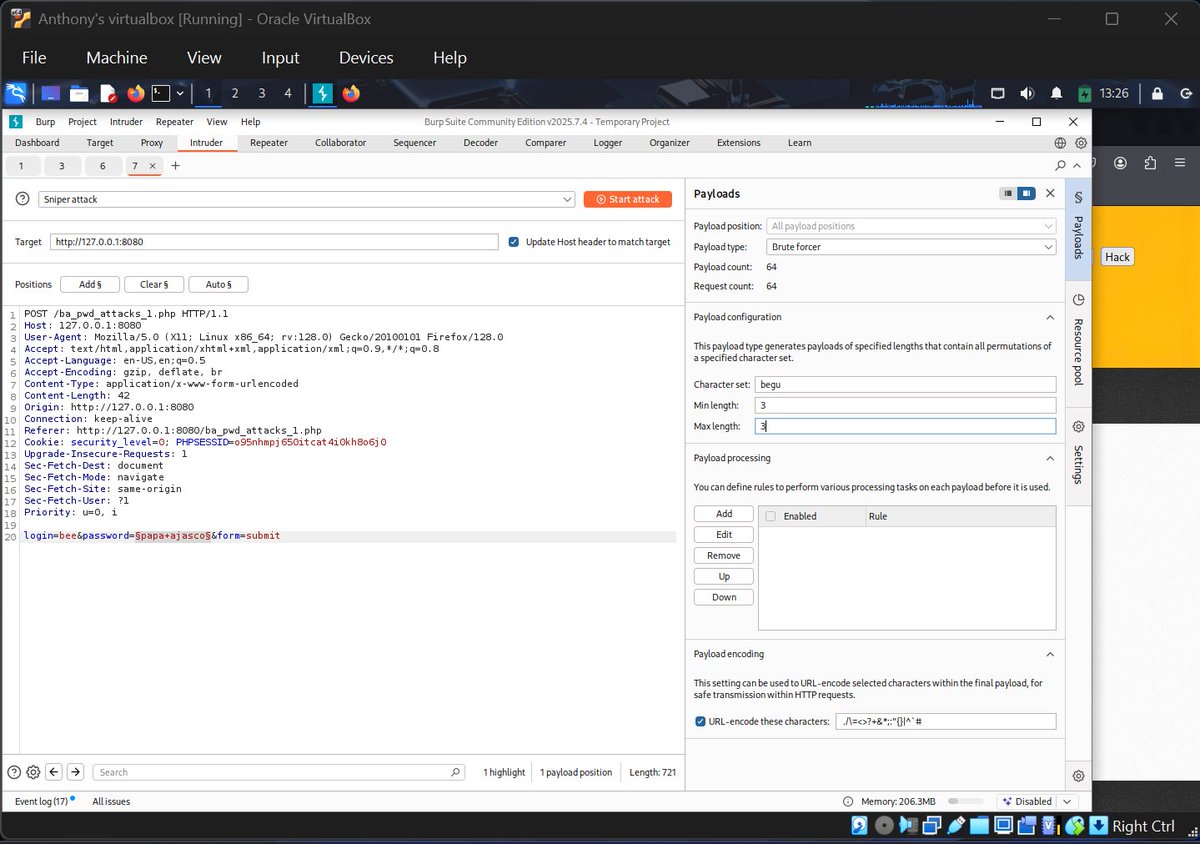The height and width of the screenshot is (844, 1200).
Task: Switch to the Firefox taskbar window after Burp icon
Action: pyautogui.click(x=351, y=93)
